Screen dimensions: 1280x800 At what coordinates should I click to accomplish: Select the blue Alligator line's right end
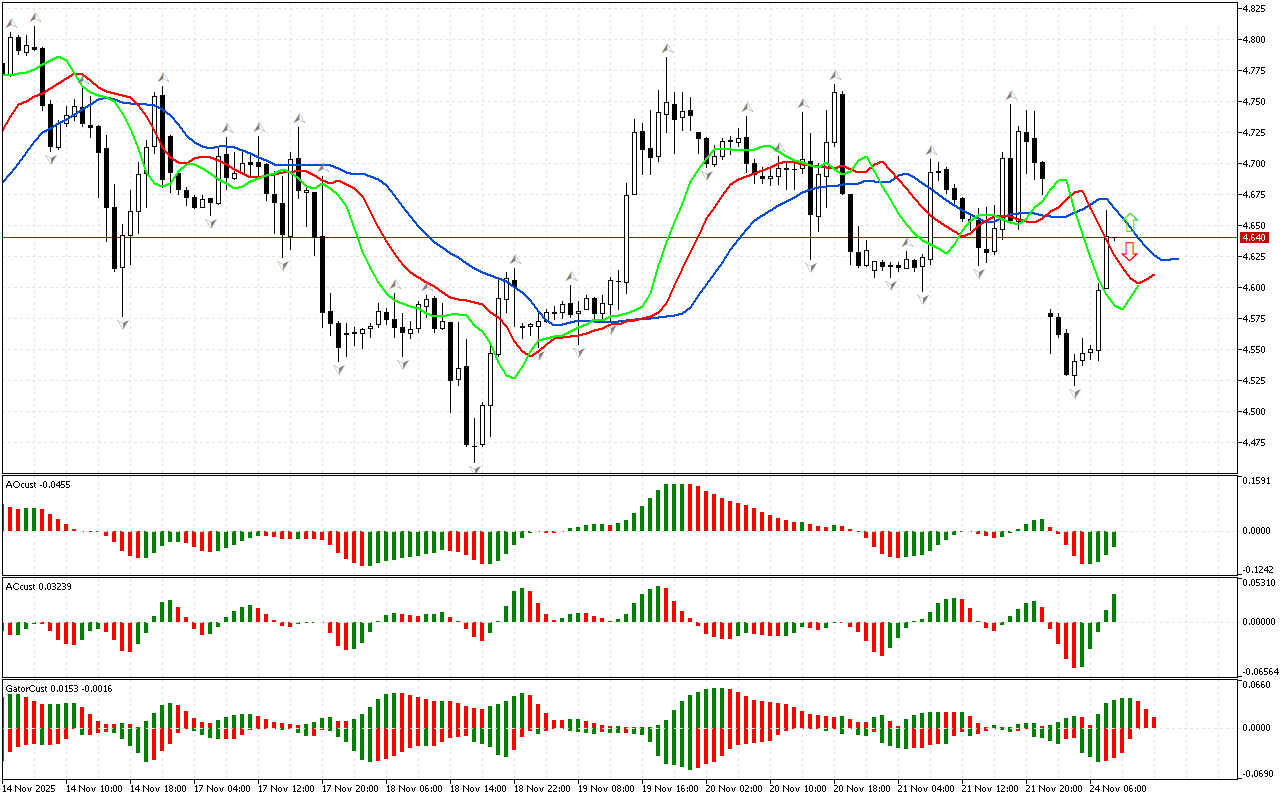point(1176,259)
